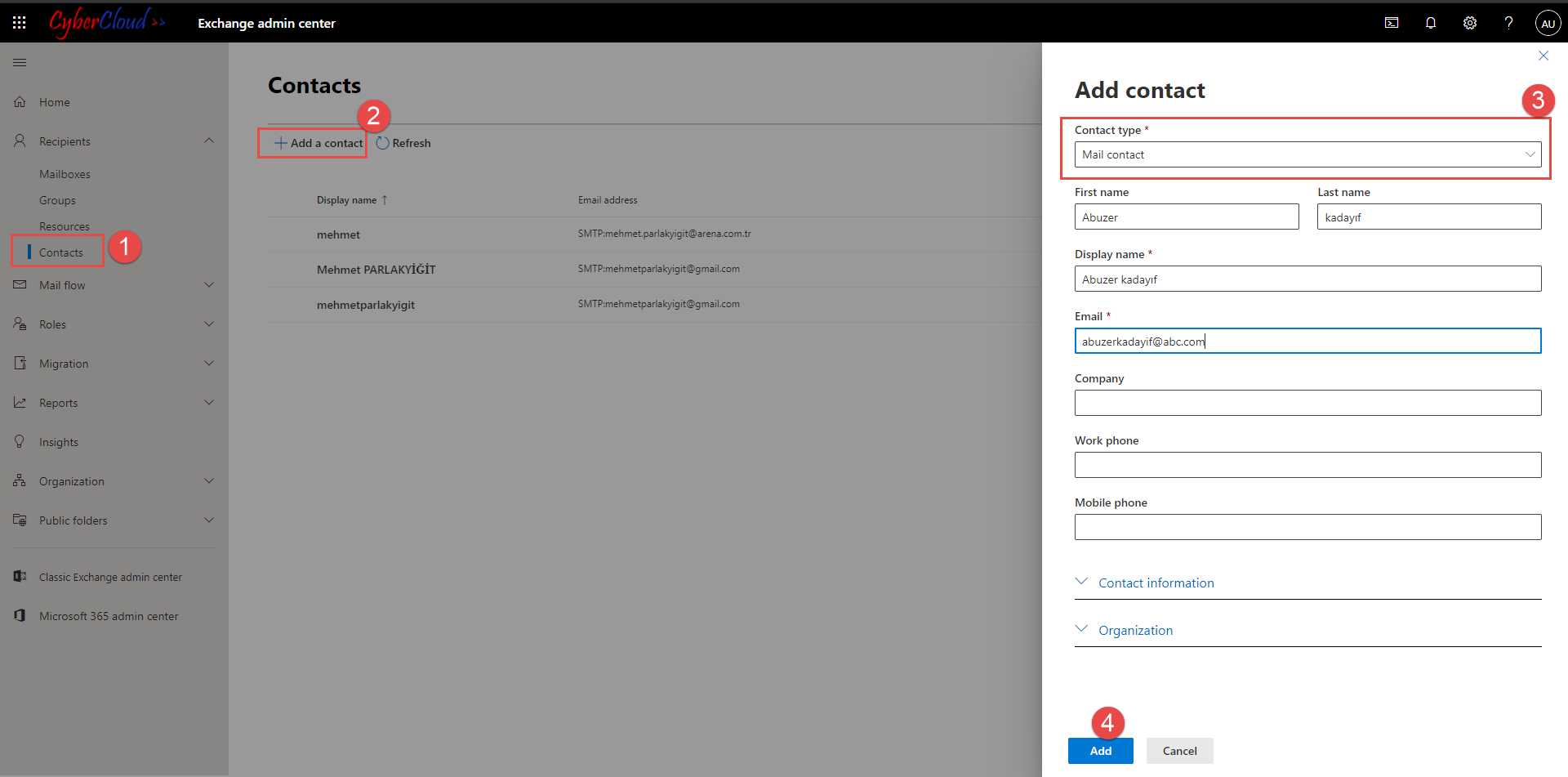The height and width of the screenshot is (777, 1568).
Task: Go to Groups under Recipients
Action: [57, 200]
